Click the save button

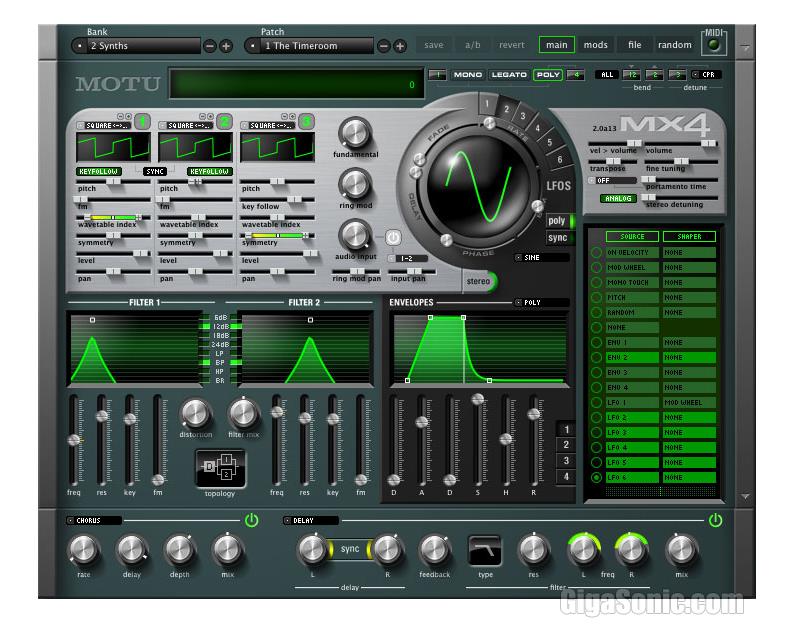[x=434, y=45]
